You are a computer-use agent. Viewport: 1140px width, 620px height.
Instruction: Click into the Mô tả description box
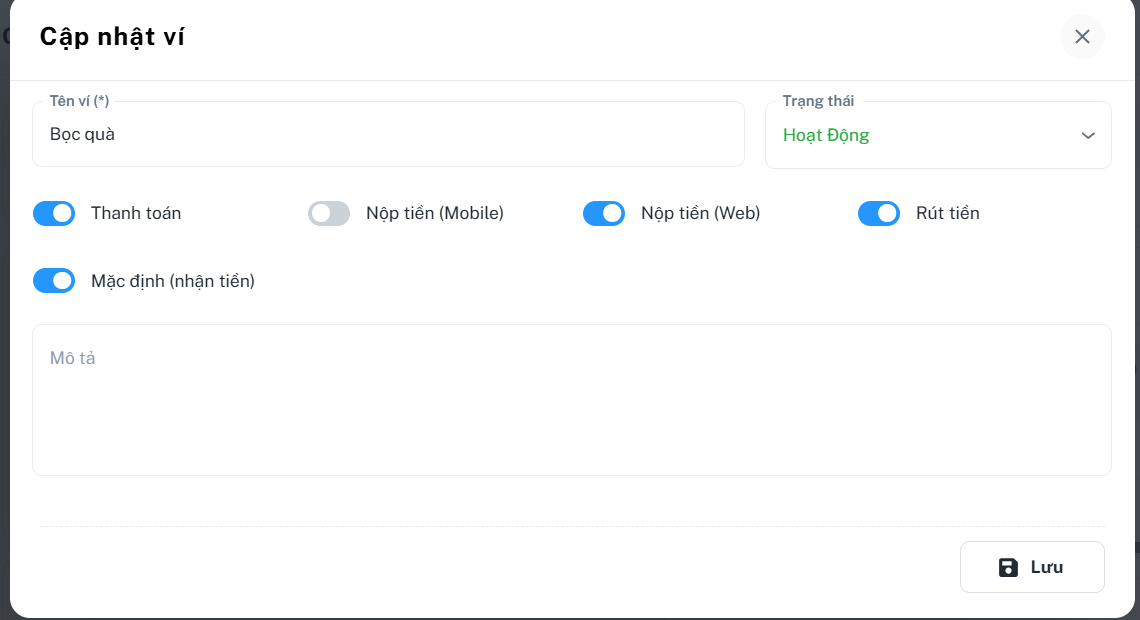pyautogui.click(x=571, y=400)
